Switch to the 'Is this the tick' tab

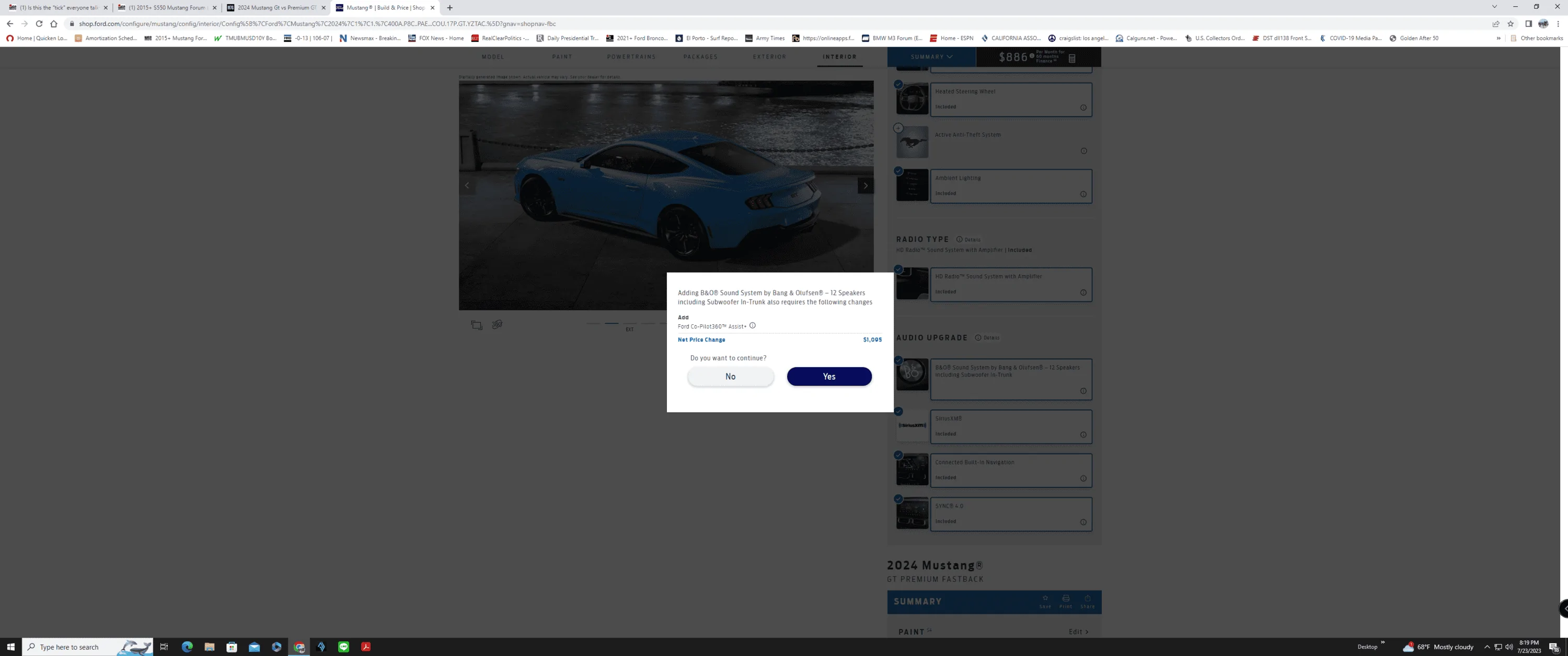pos(59,8)
